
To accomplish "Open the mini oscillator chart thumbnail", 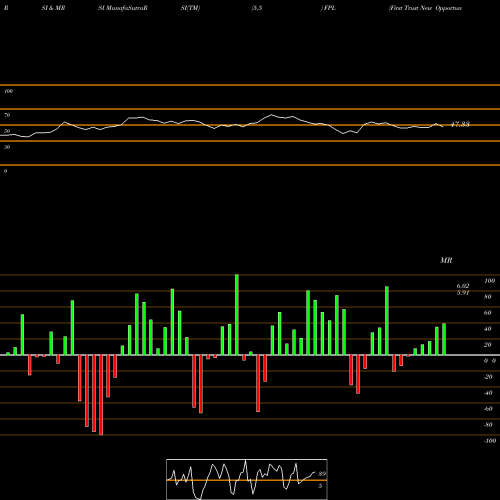I will [247, 479].
